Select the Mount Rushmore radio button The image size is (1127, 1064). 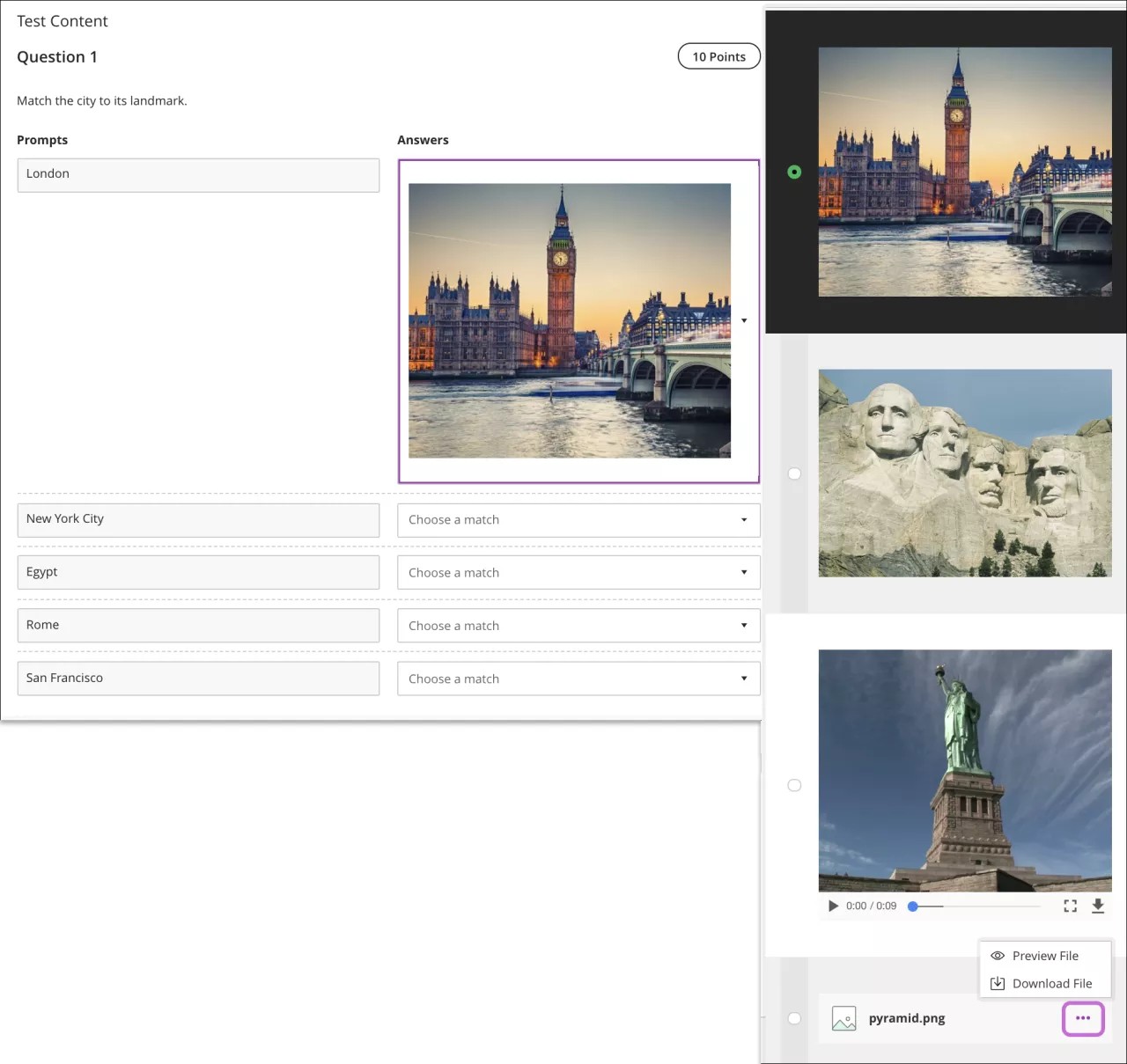(x=794, y=473)
